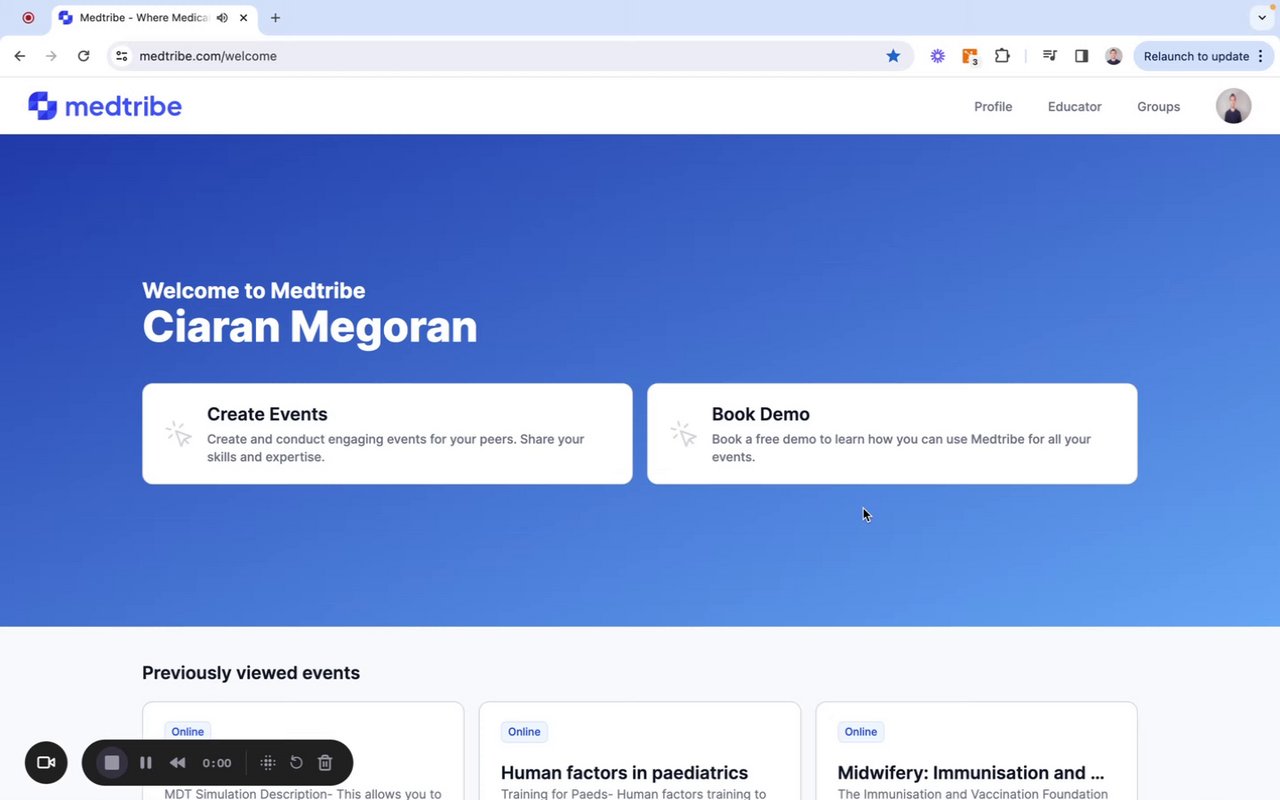Open the orange extension with badge 3
Image resolution: width=1280 pixels, height=800 pixels.
click(x=970, y=56)
